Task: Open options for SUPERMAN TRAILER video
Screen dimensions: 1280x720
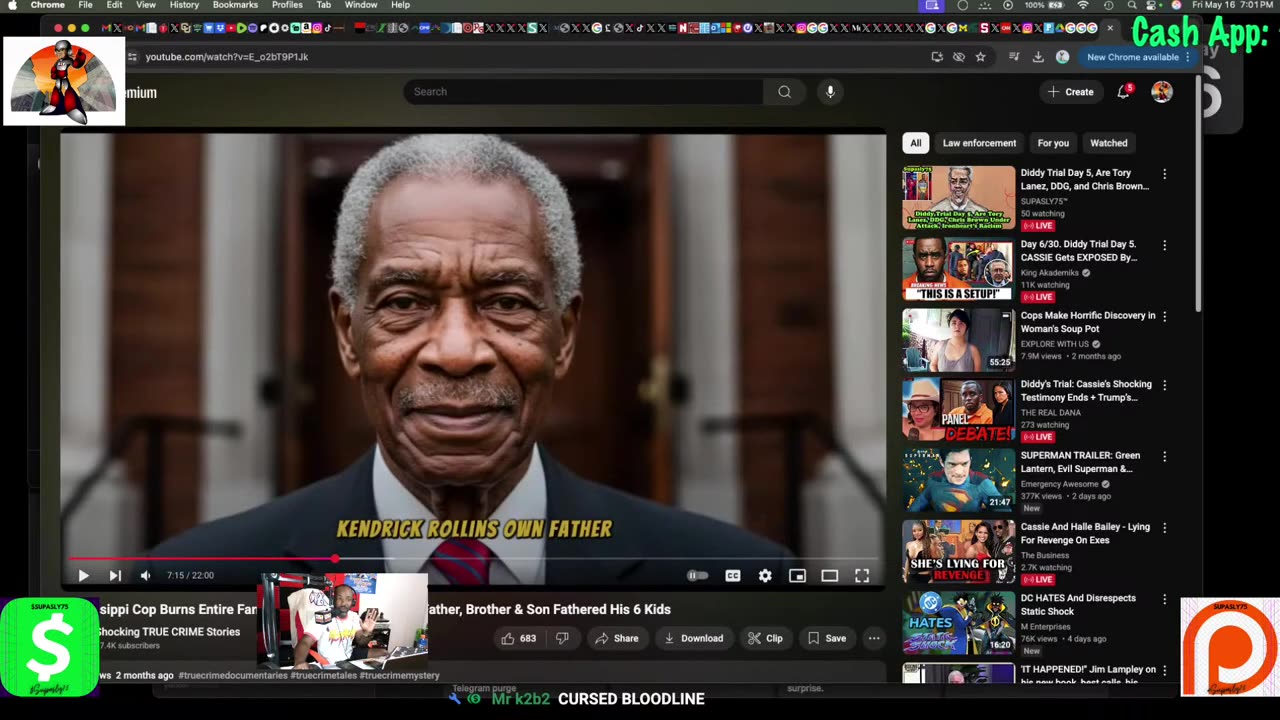Action: tap(1164, 456)
